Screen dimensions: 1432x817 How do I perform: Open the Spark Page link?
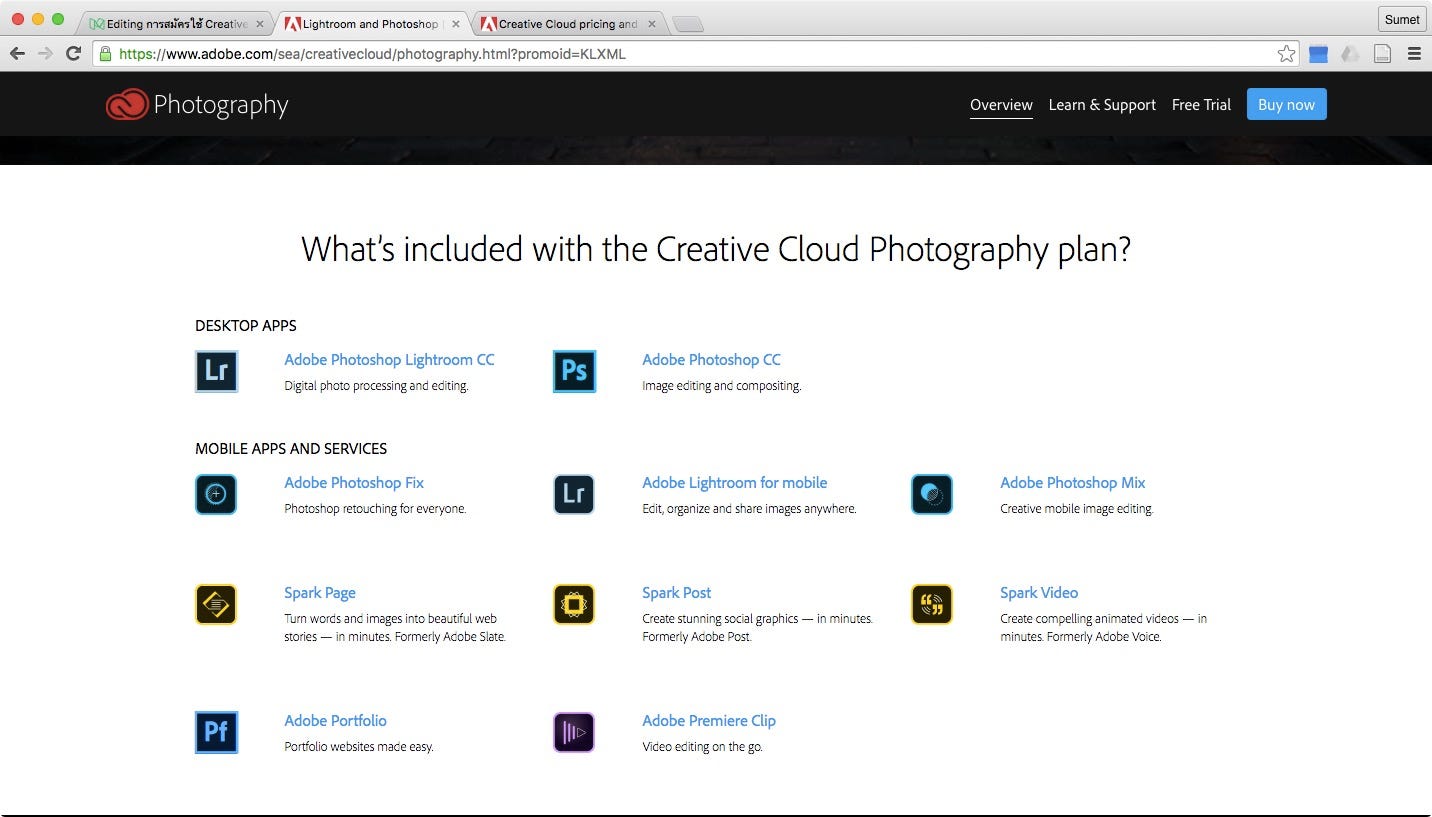point(320,593)
